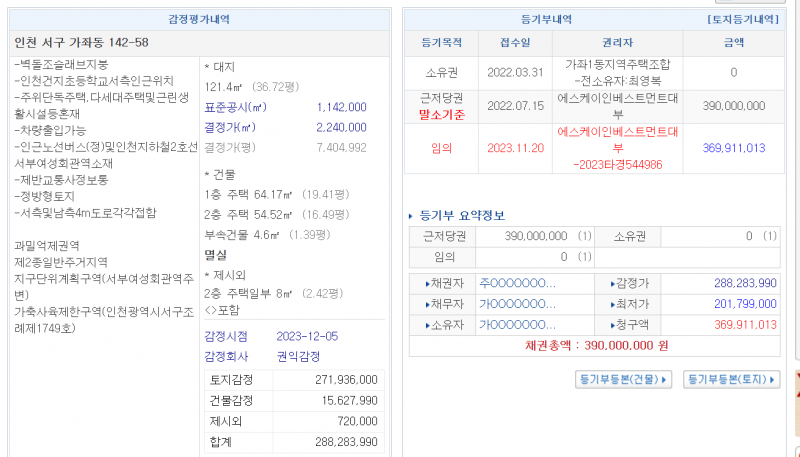Click the owner name next to 소유자

[x=517, y=324]
